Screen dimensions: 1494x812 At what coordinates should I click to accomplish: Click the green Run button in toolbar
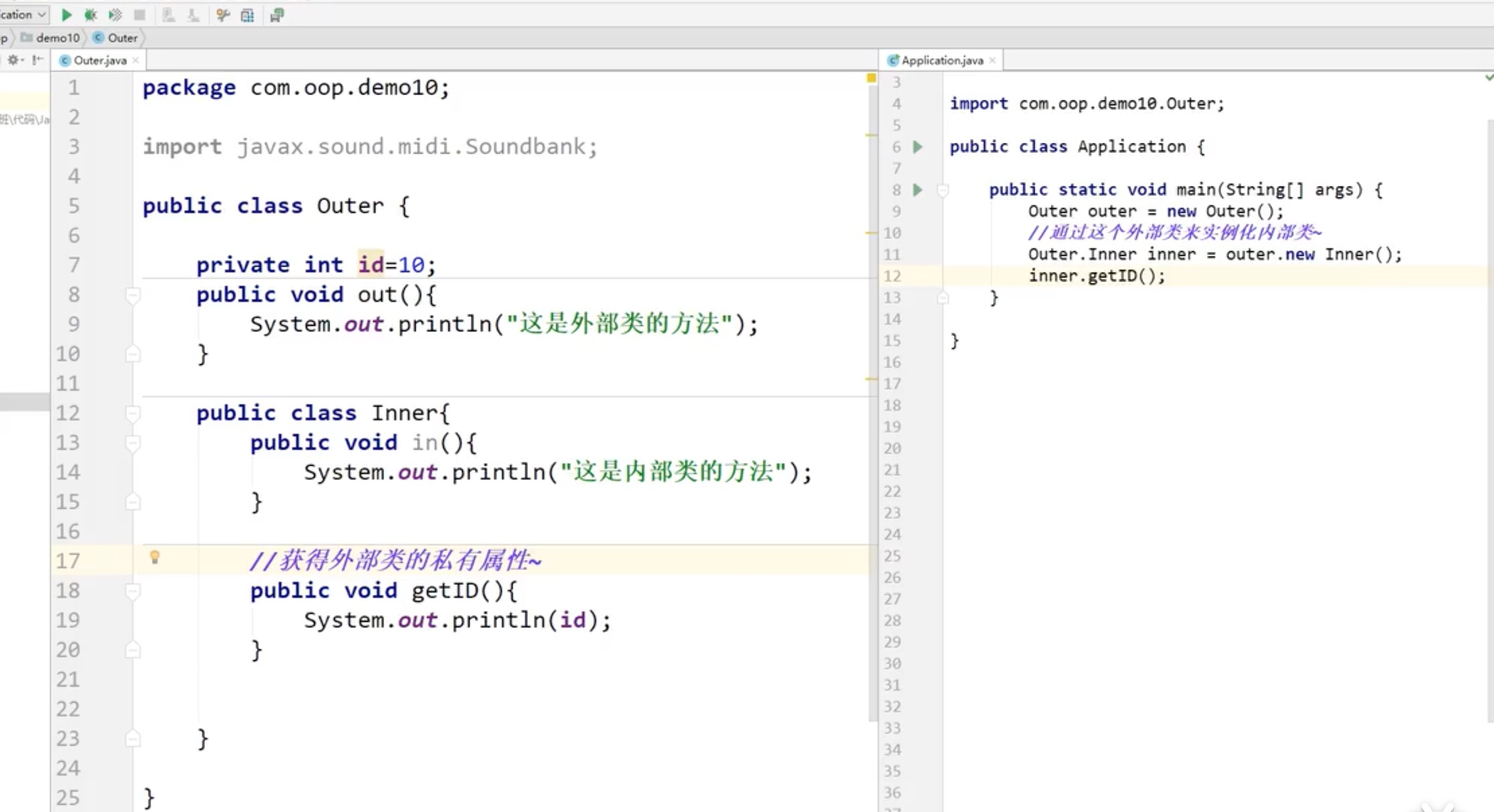coord(66,15)
